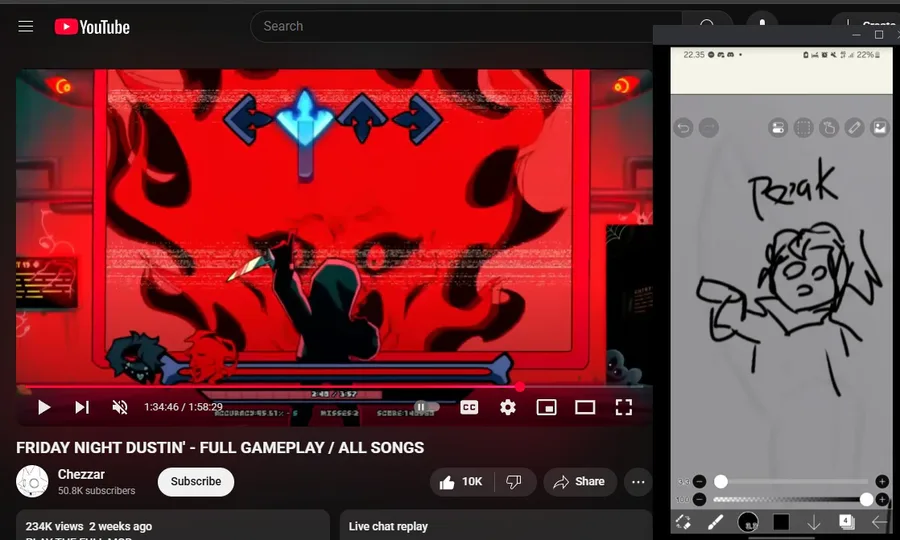
Task: Open the round brush size preview
Action: click(748, 522)
